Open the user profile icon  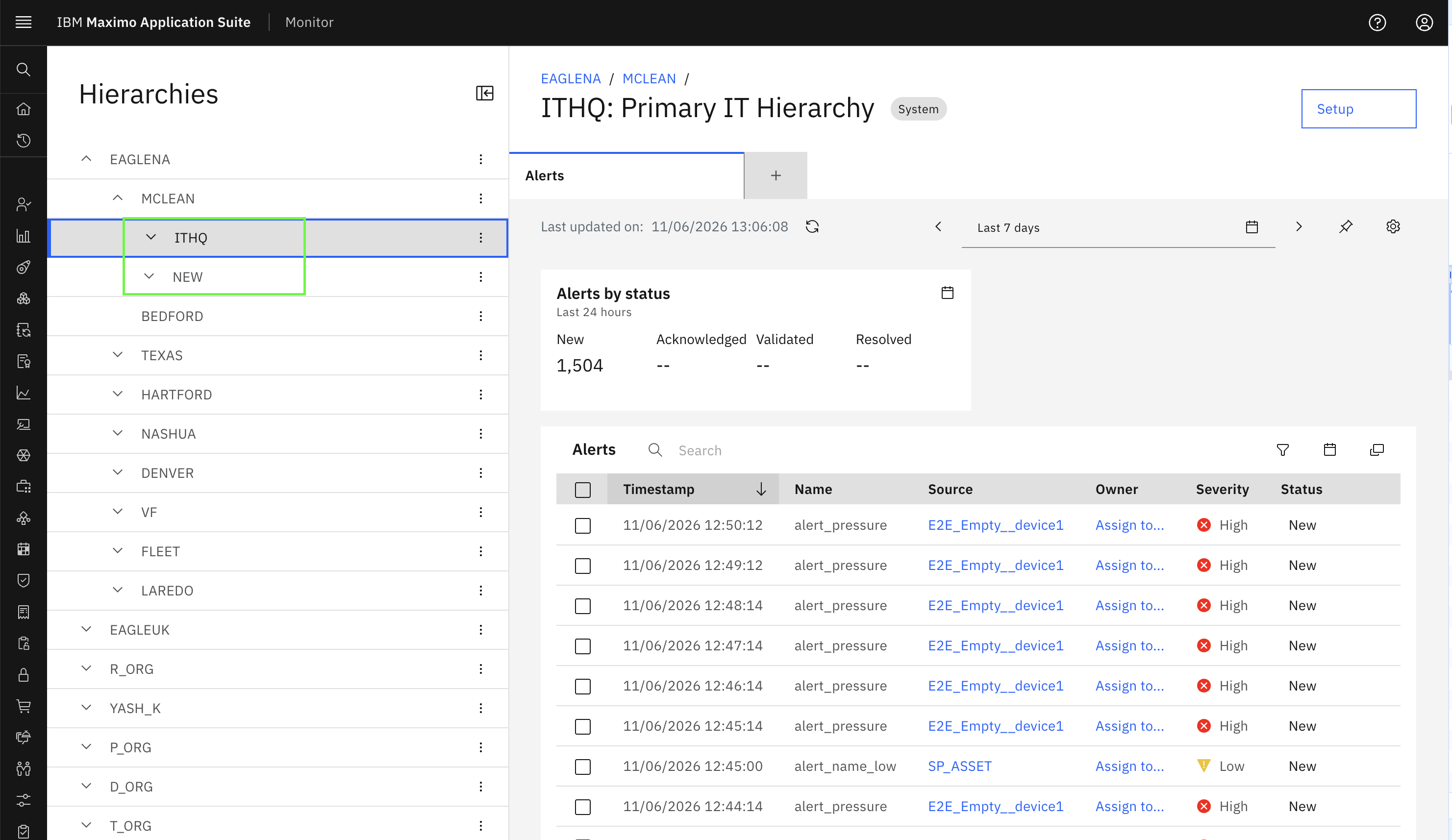click(1425, 23)
